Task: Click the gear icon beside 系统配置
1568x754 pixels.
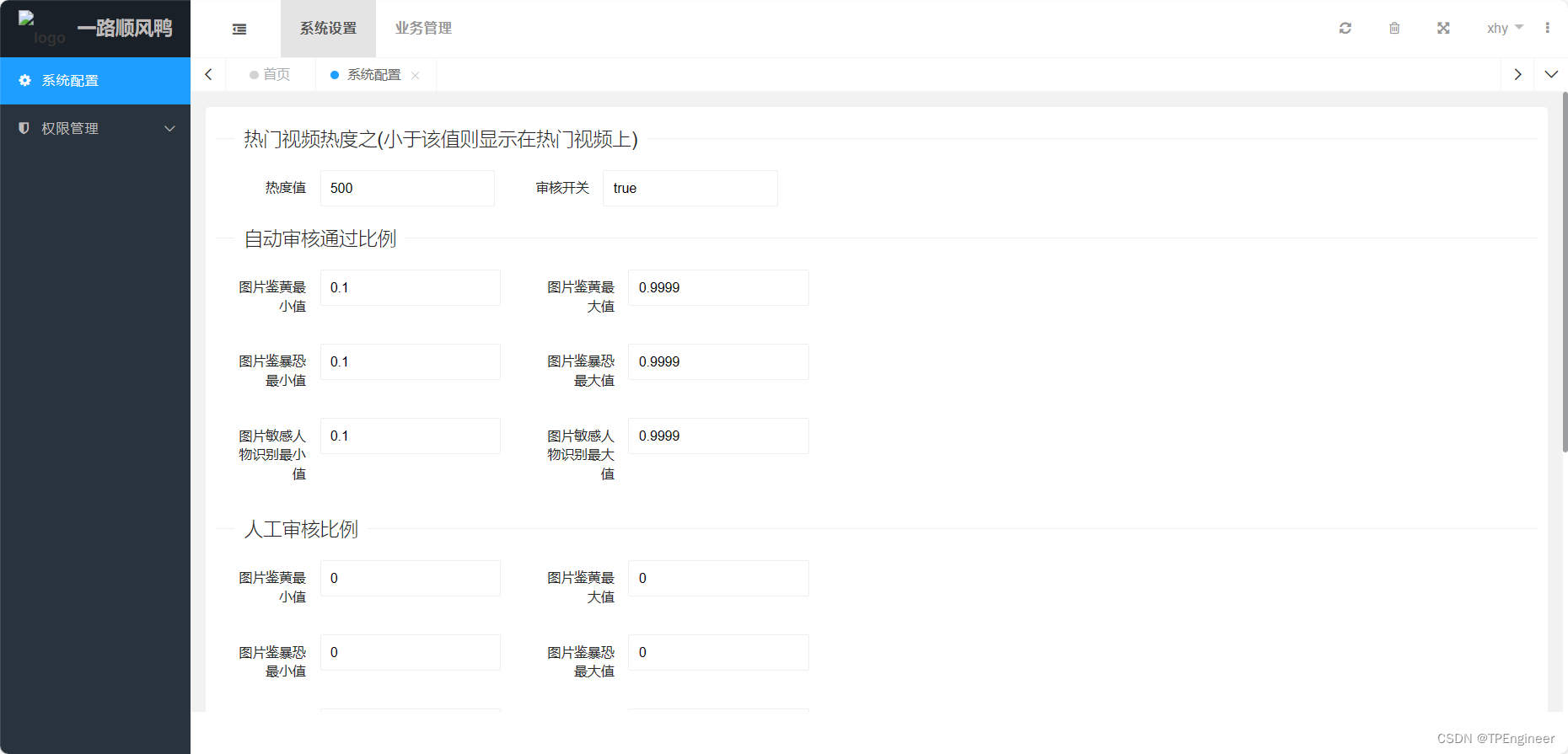Action: tap(24, 80)
